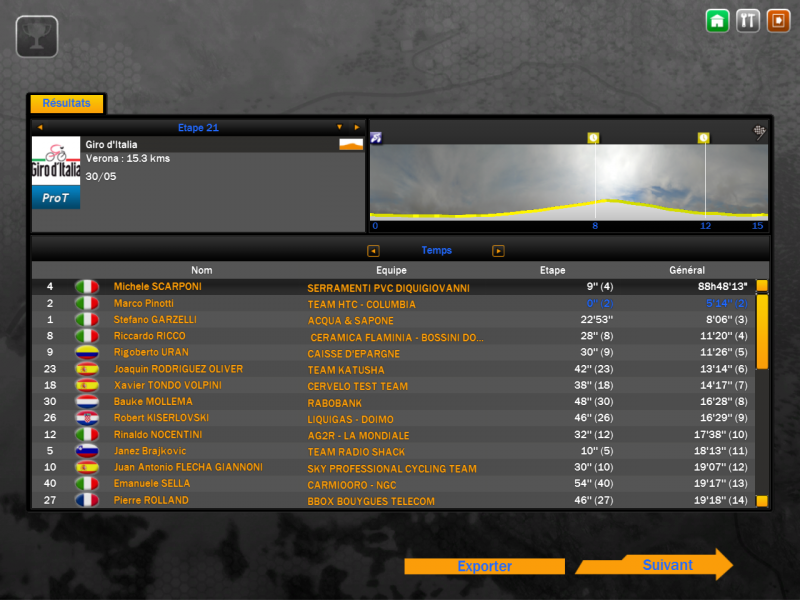Click team RABOBANK

pyautogui.click(x=335, y=404)
